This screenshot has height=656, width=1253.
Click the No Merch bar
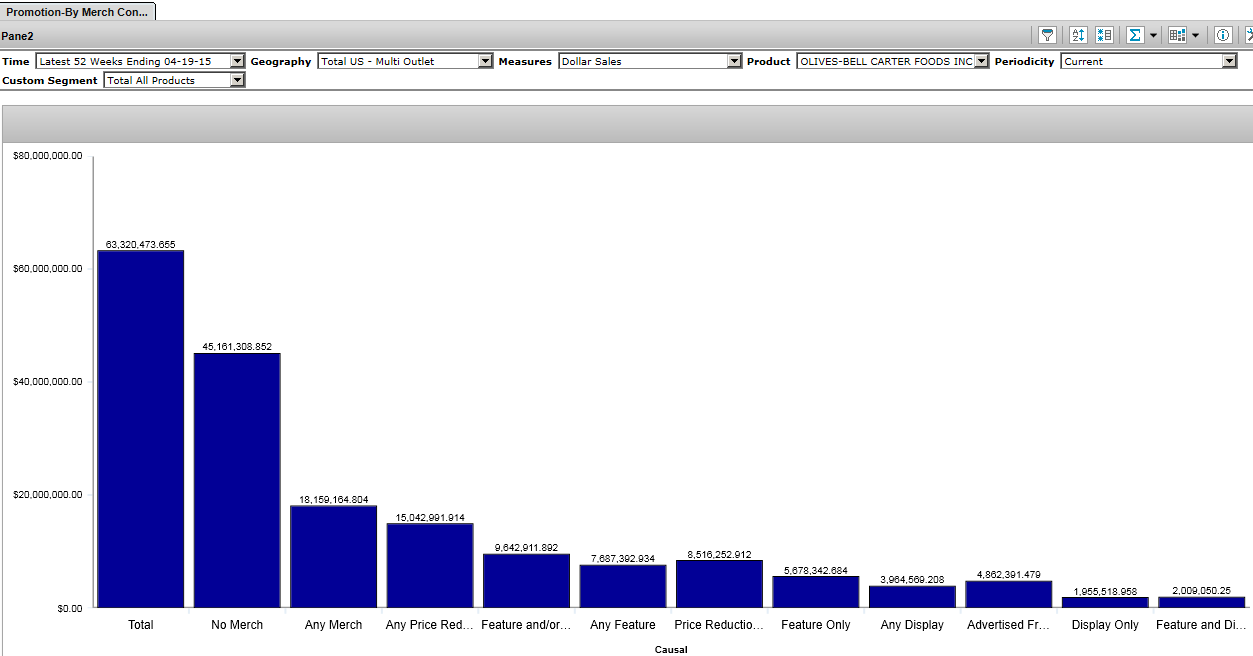[237, 480]
